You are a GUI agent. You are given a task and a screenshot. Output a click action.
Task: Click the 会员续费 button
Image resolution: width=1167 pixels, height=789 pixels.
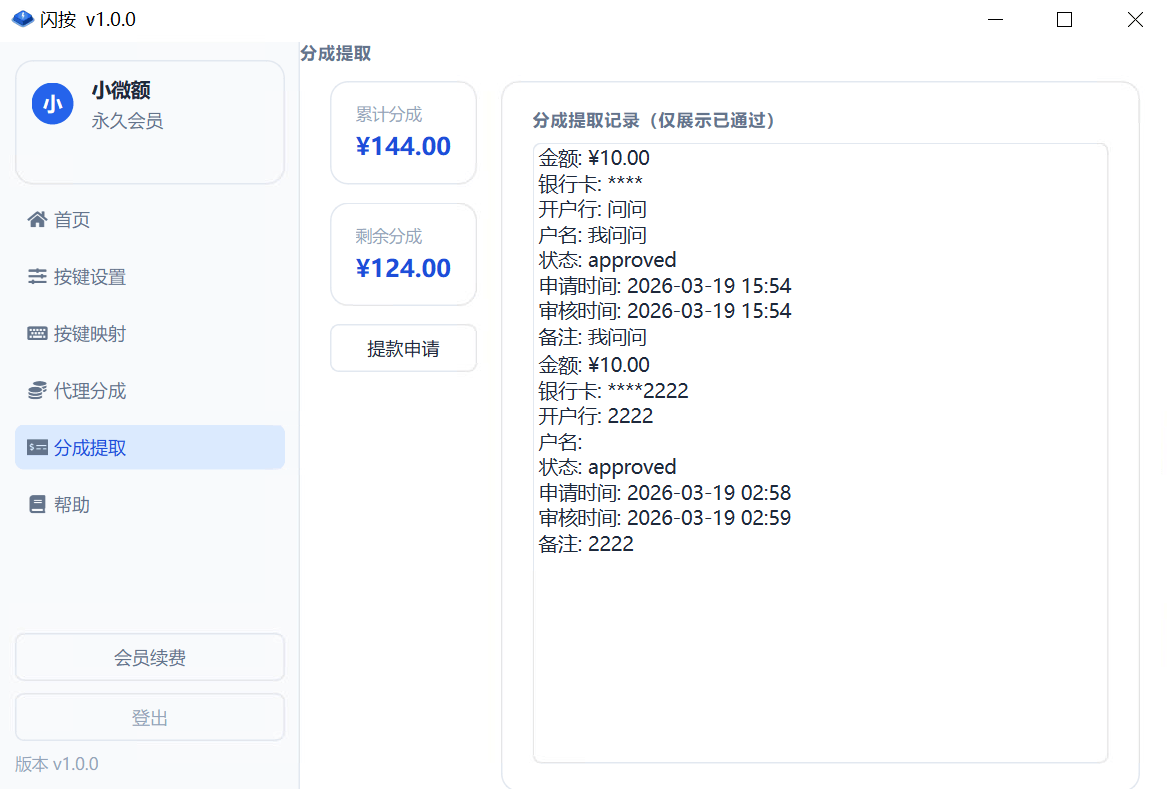click(x=150, y=658)
